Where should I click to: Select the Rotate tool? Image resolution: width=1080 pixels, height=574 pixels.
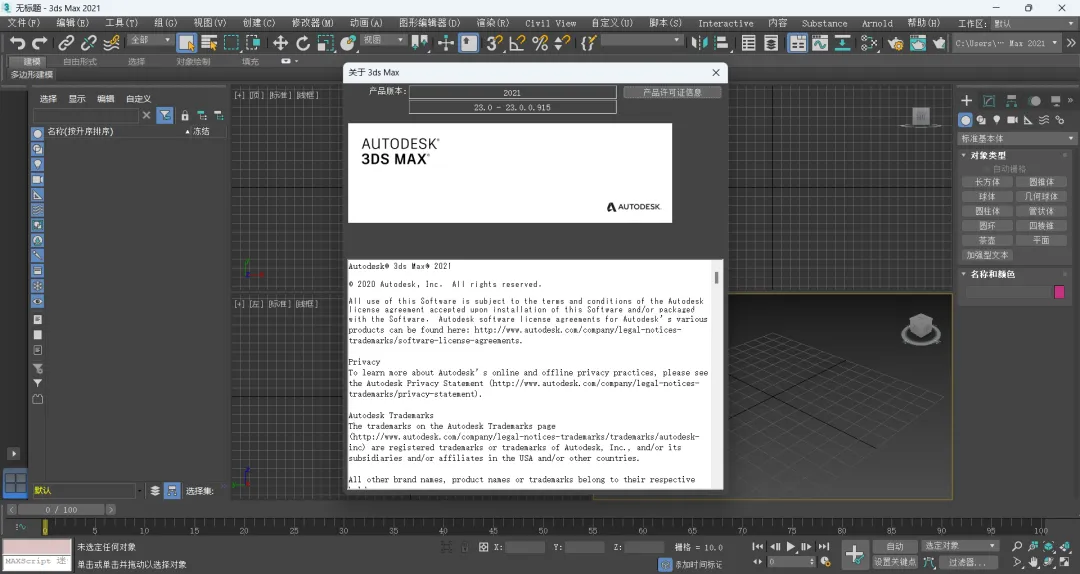[302, 43]
